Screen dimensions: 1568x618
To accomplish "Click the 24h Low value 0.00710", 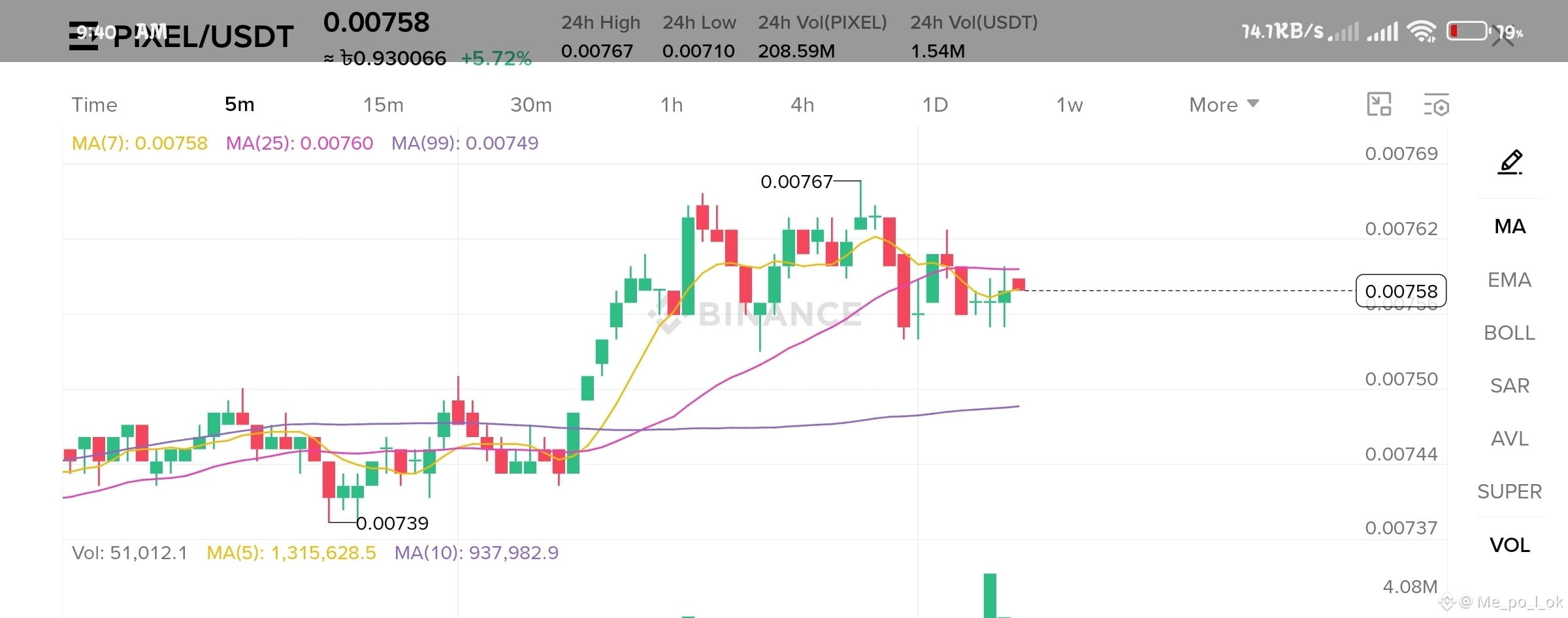I will click(x=698, y=51).
